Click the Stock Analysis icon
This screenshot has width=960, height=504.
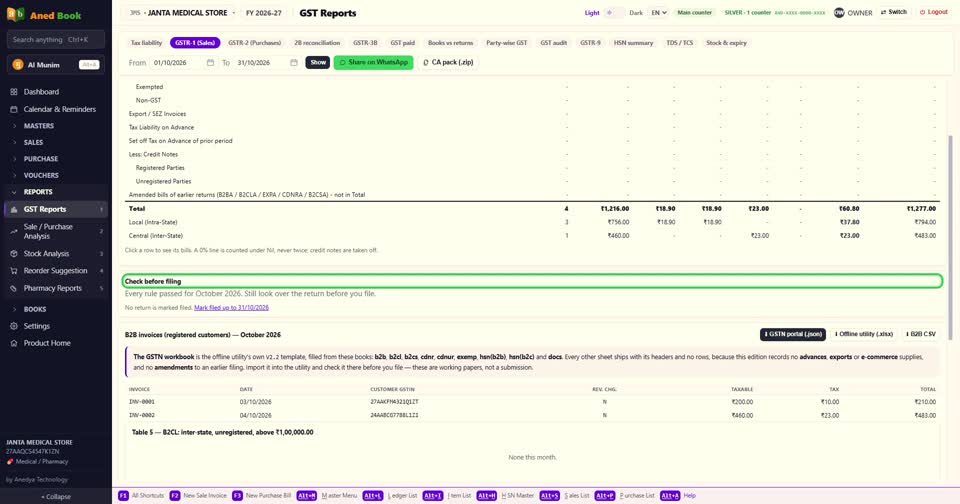tap(13, 254)
